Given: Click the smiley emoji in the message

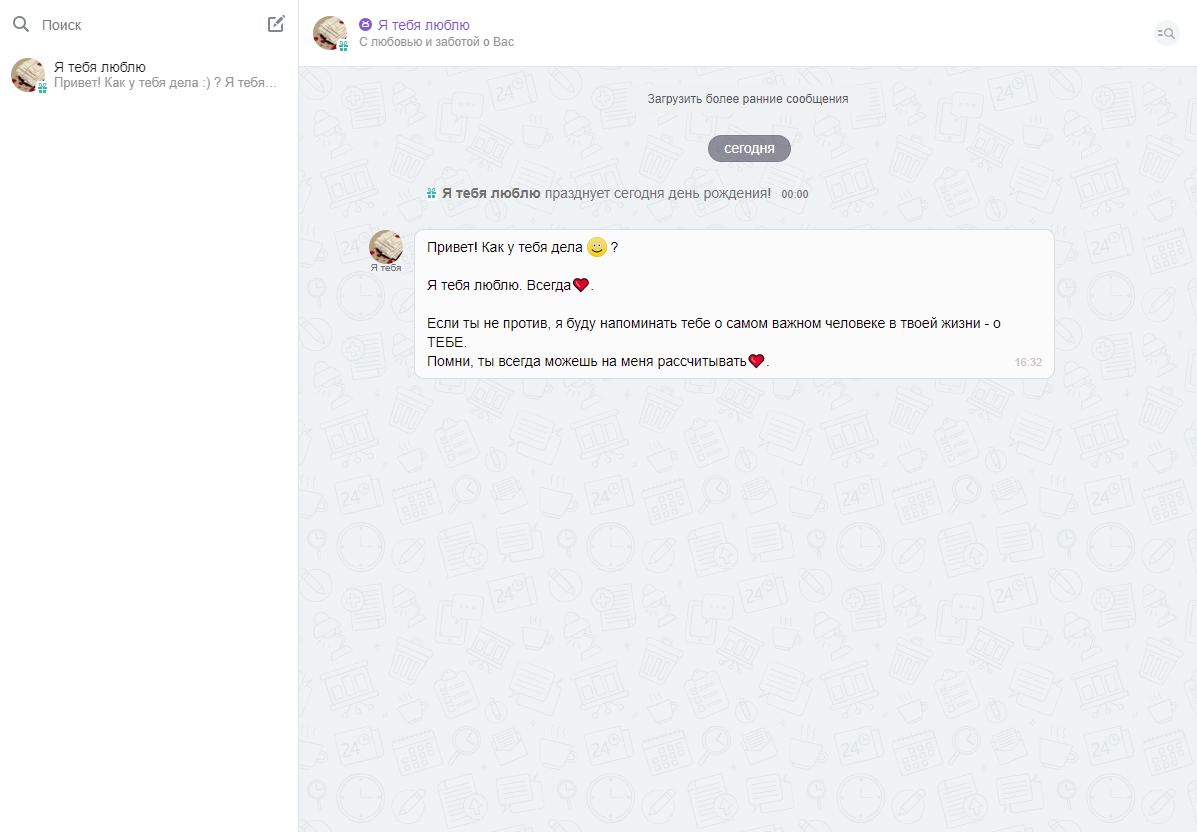Looking at the screenshot, I should tap(597, 247).
